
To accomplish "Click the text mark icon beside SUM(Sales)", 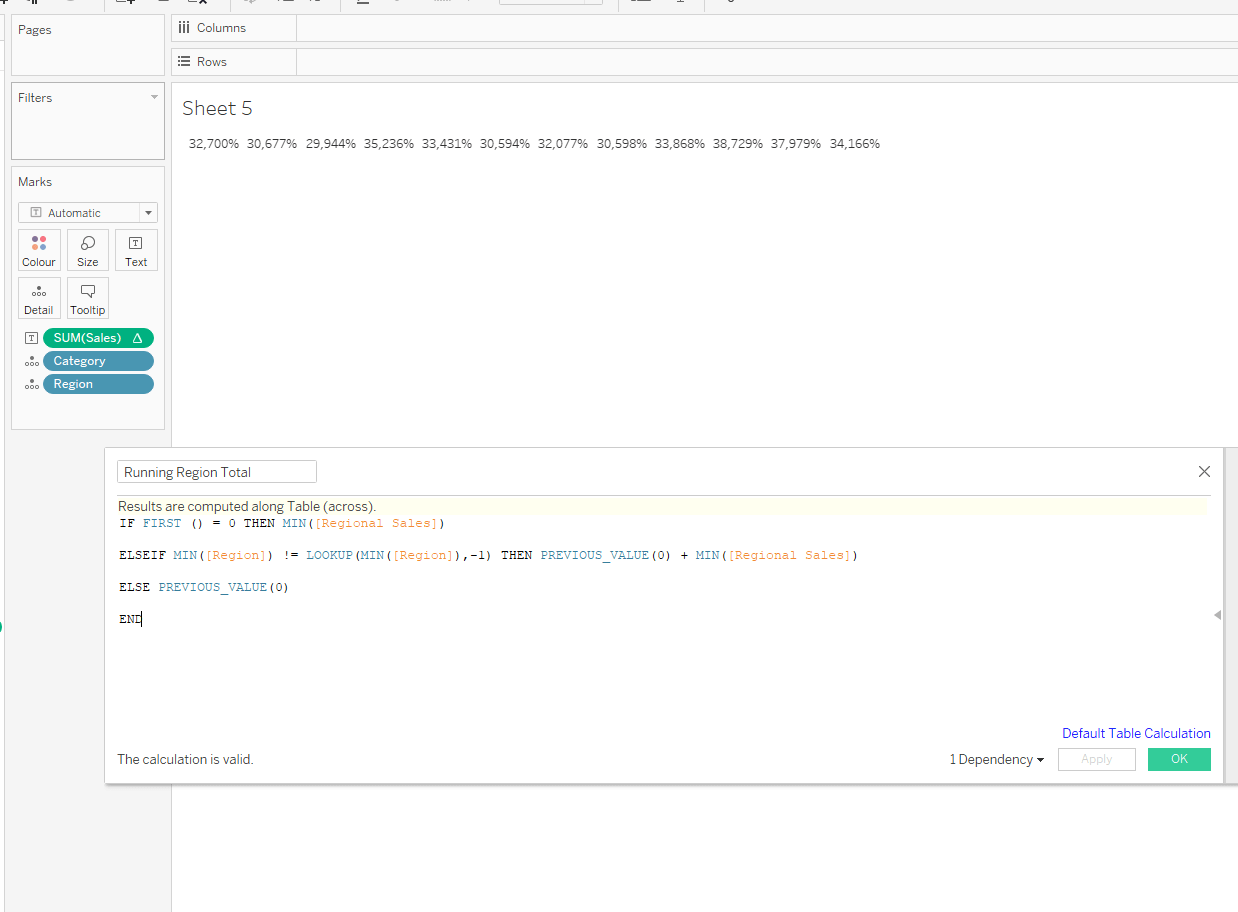I will pyautogui.click(x=32, y=338).
